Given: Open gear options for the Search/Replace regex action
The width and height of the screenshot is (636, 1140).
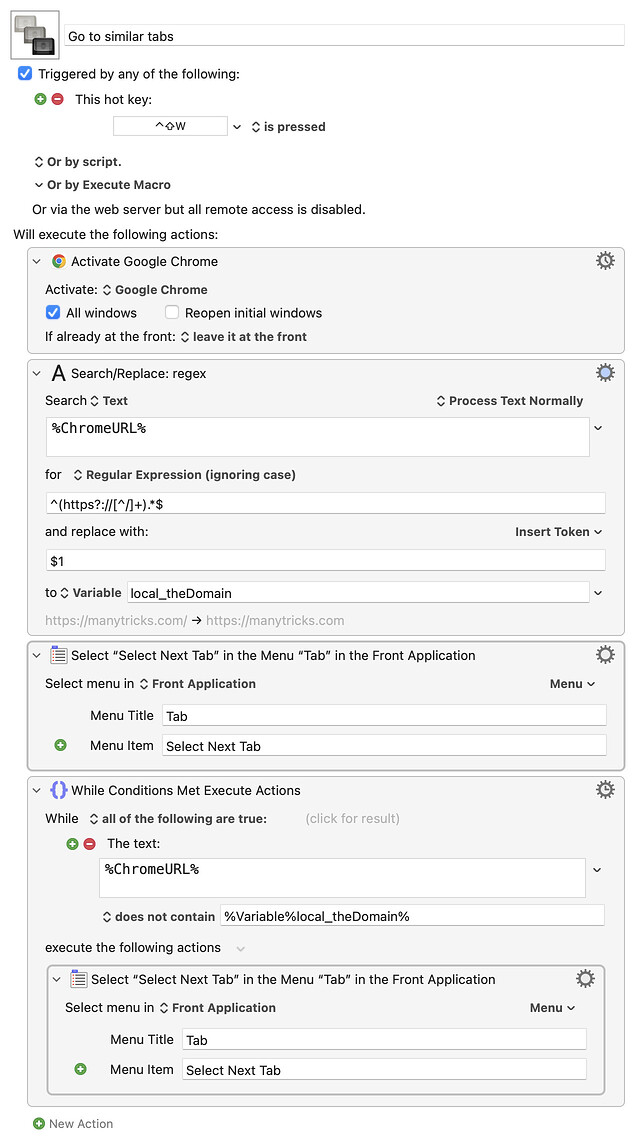Looking at the screenshot, I should [x=605, y=371].
